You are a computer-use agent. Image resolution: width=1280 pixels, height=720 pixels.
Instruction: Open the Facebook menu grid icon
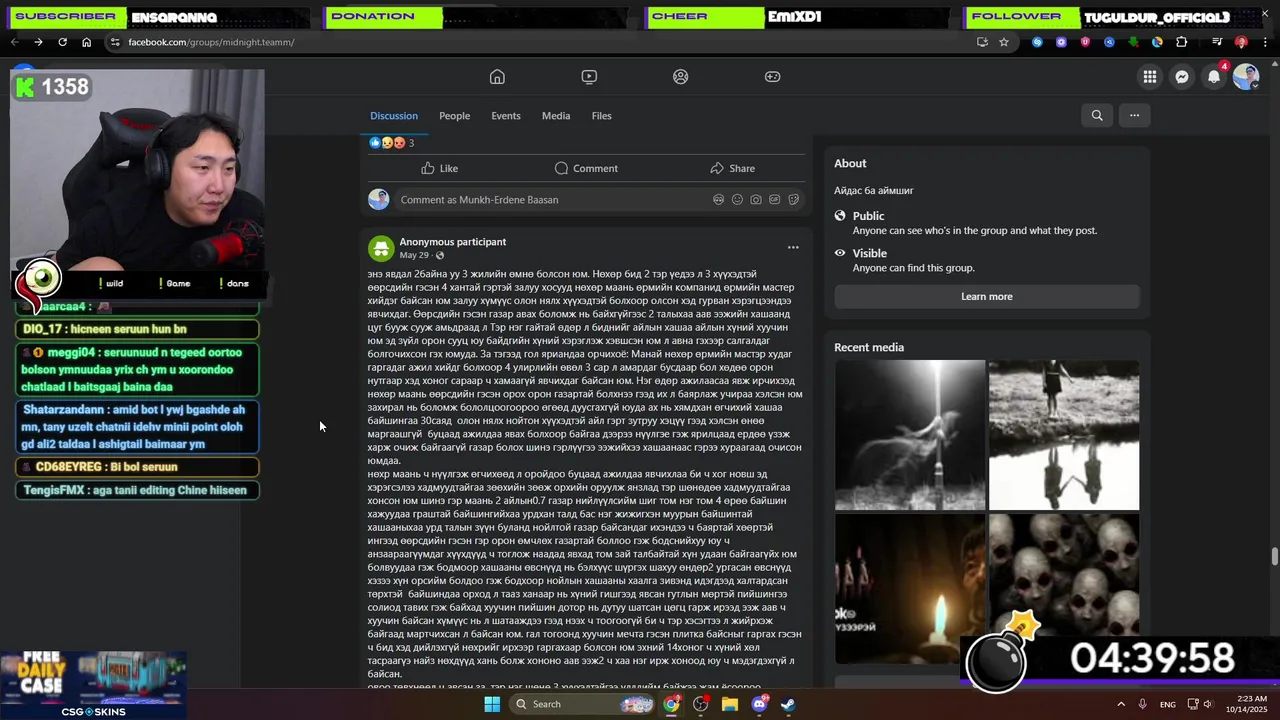coord(1150,77)
